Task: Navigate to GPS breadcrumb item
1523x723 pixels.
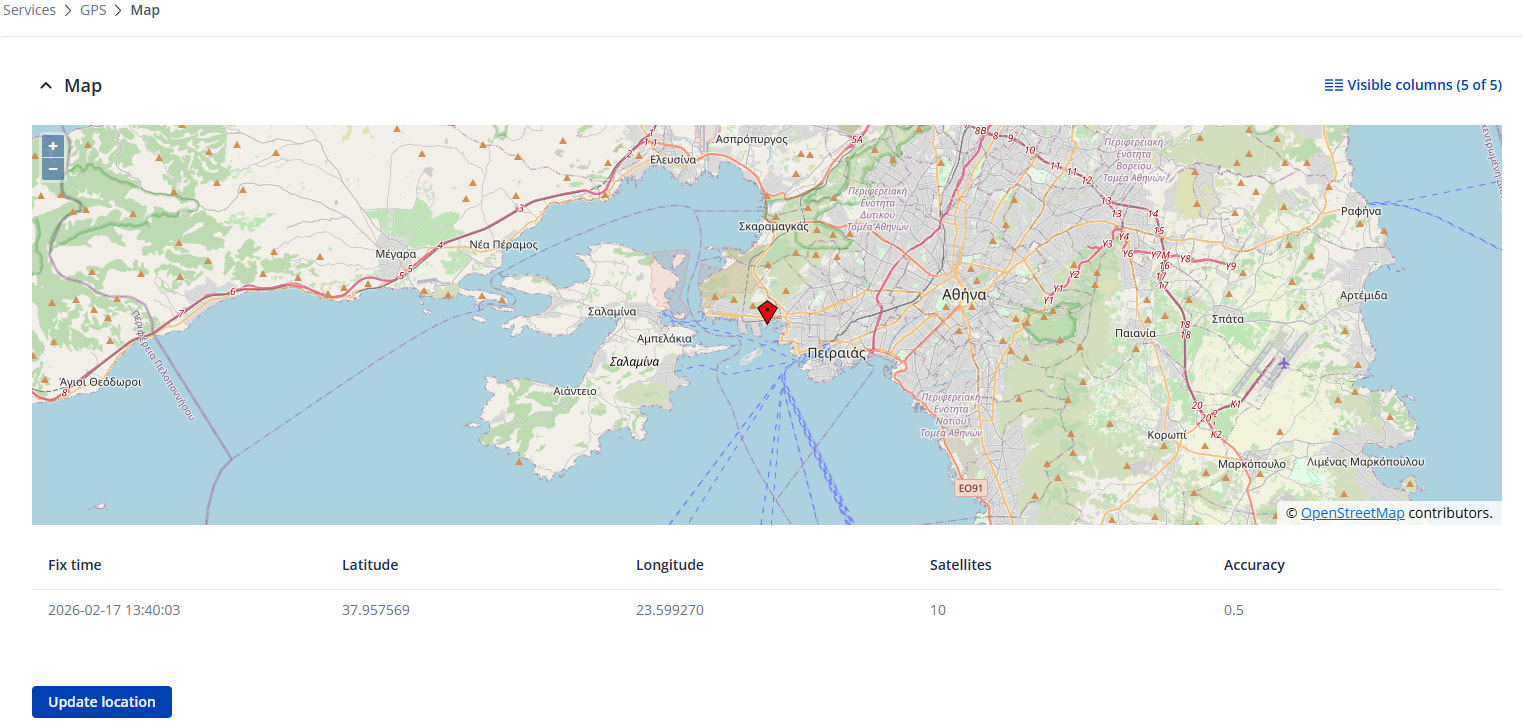Action: tap(93, 10)
